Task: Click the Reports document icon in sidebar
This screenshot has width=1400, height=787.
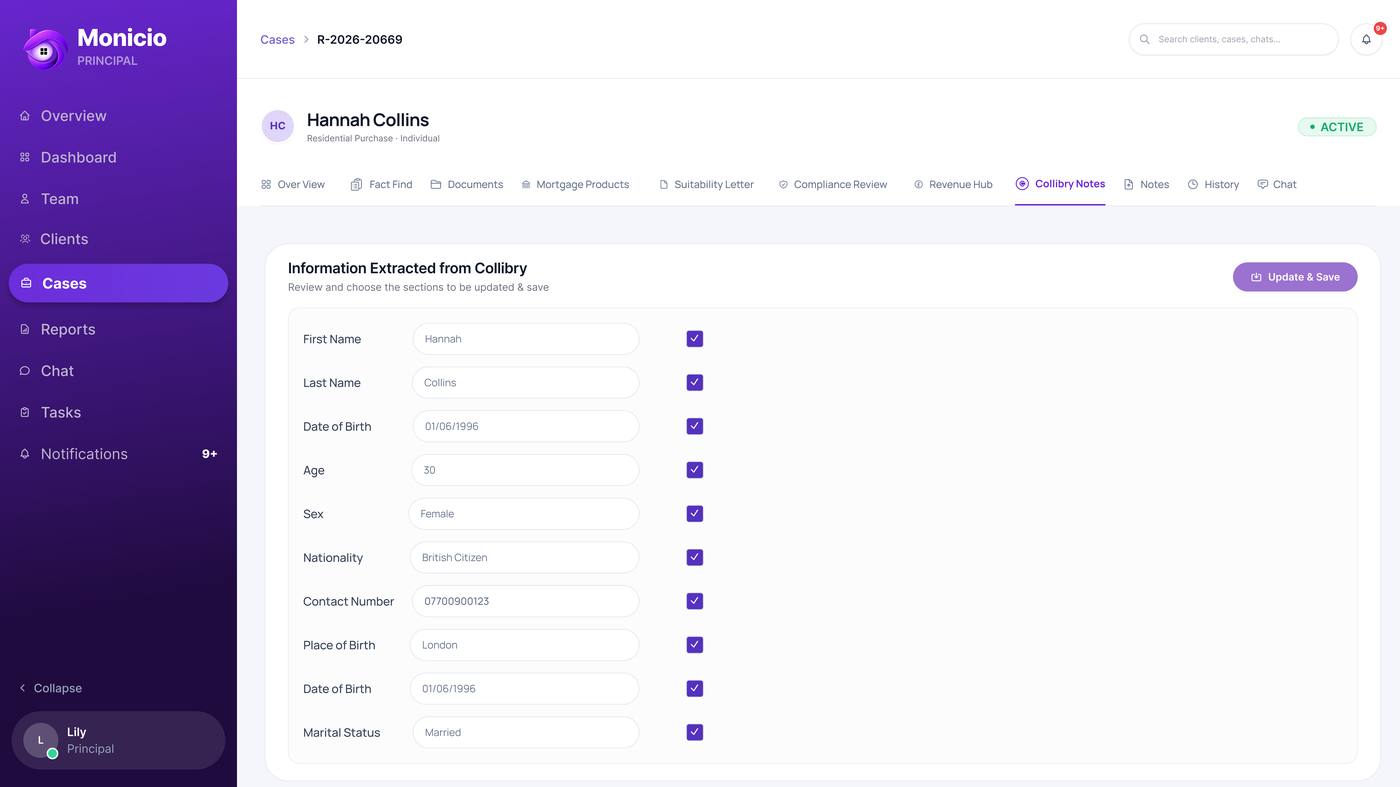Action: click(x=25, y=329)
